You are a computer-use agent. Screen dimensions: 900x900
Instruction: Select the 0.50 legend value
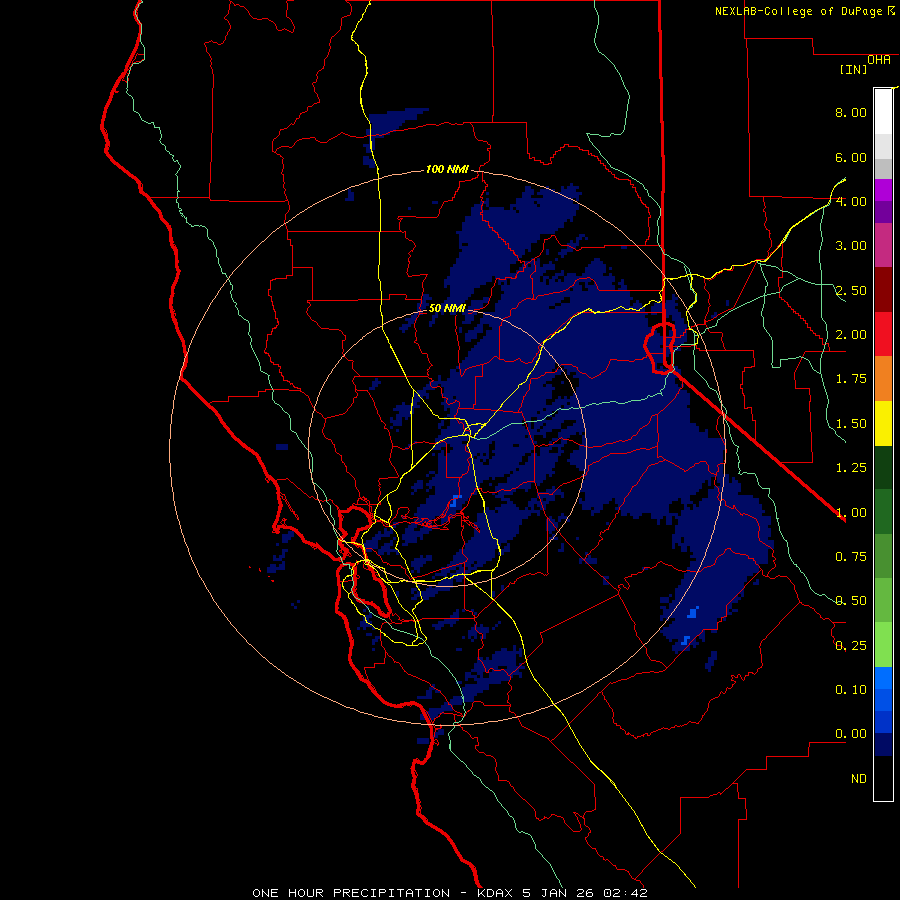coord(851,601)
